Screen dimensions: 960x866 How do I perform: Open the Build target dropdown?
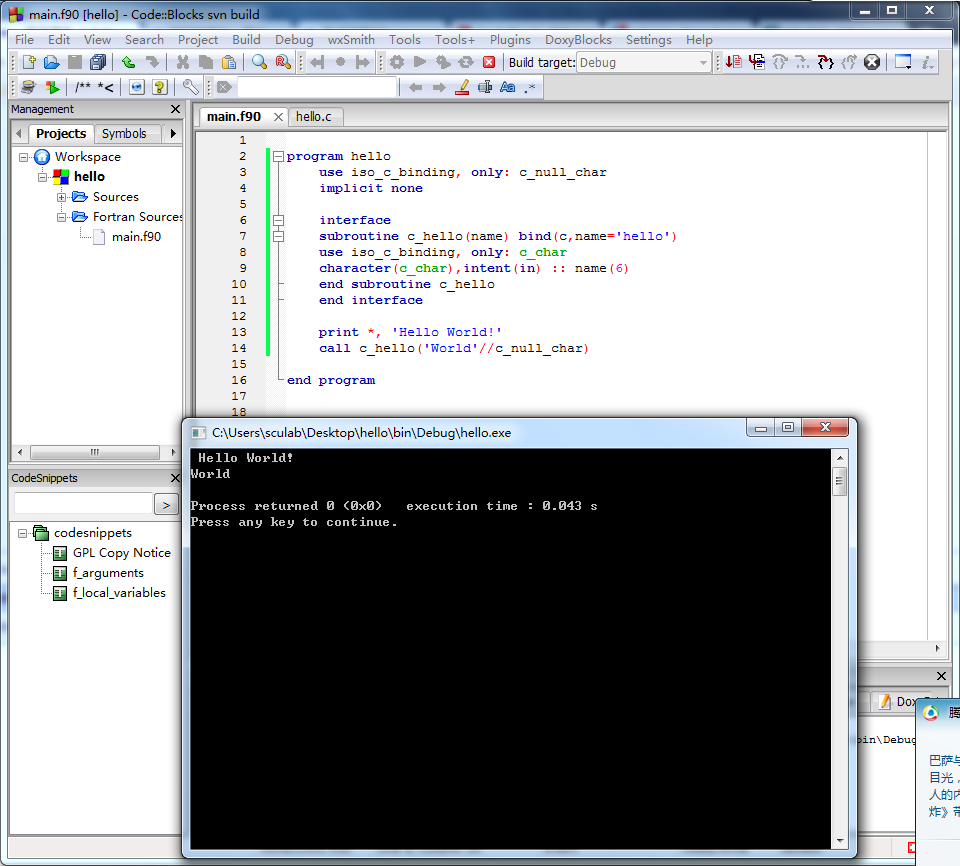tap(703, 62)
